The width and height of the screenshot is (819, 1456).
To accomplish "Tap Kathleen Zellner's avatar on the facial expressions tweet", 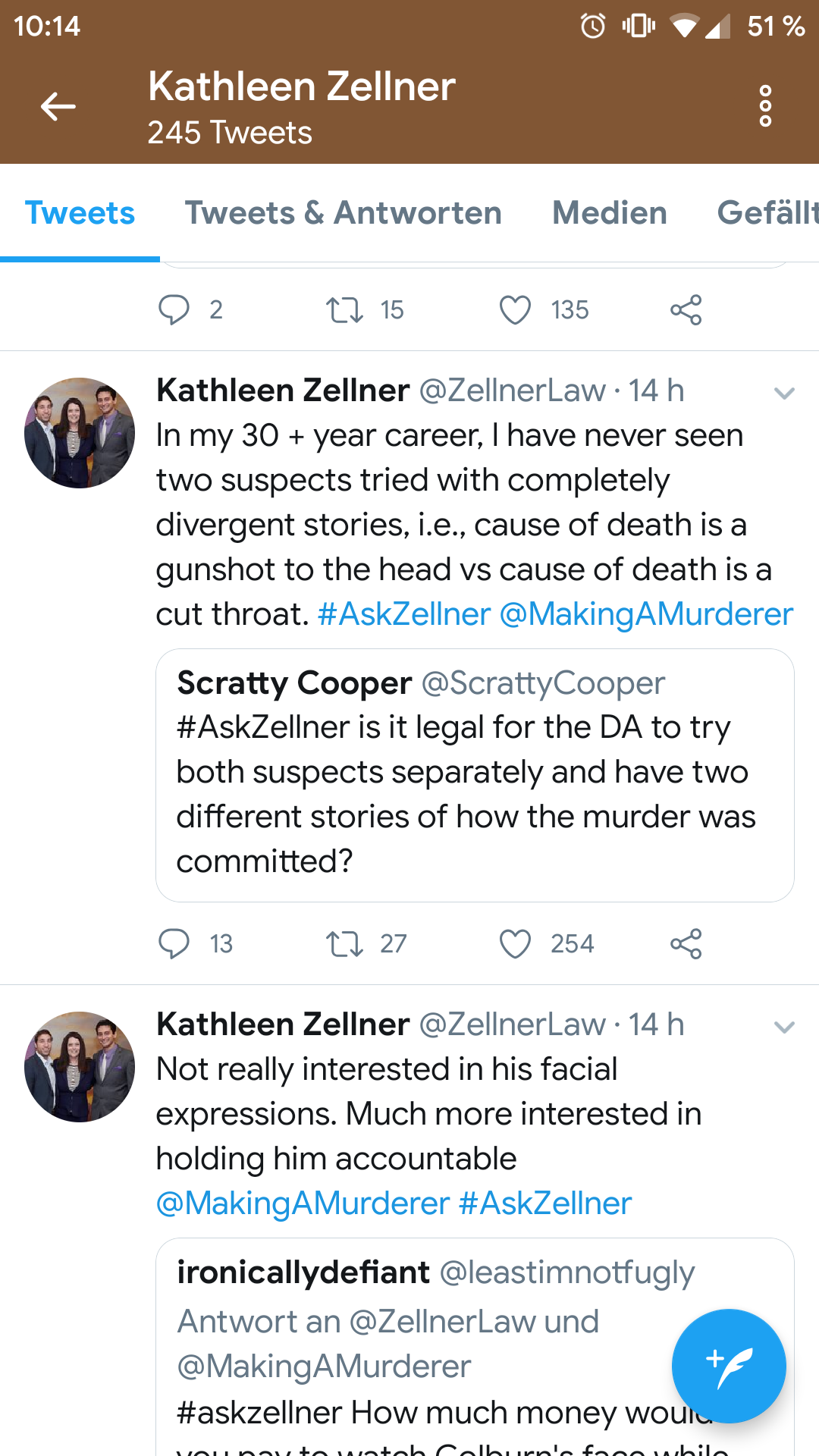I will (x=80, y=1066).
